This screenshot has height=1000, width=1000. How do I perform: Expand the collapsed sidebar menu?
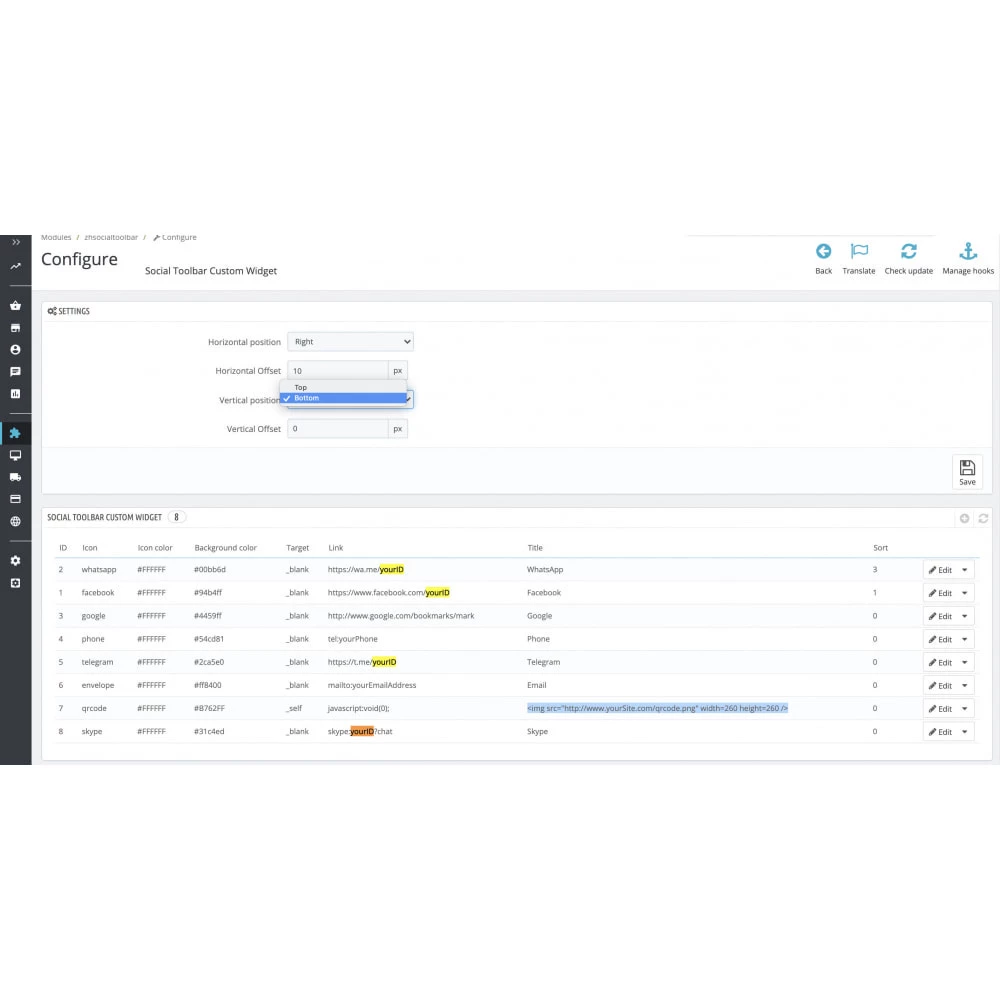click(16, 242)
